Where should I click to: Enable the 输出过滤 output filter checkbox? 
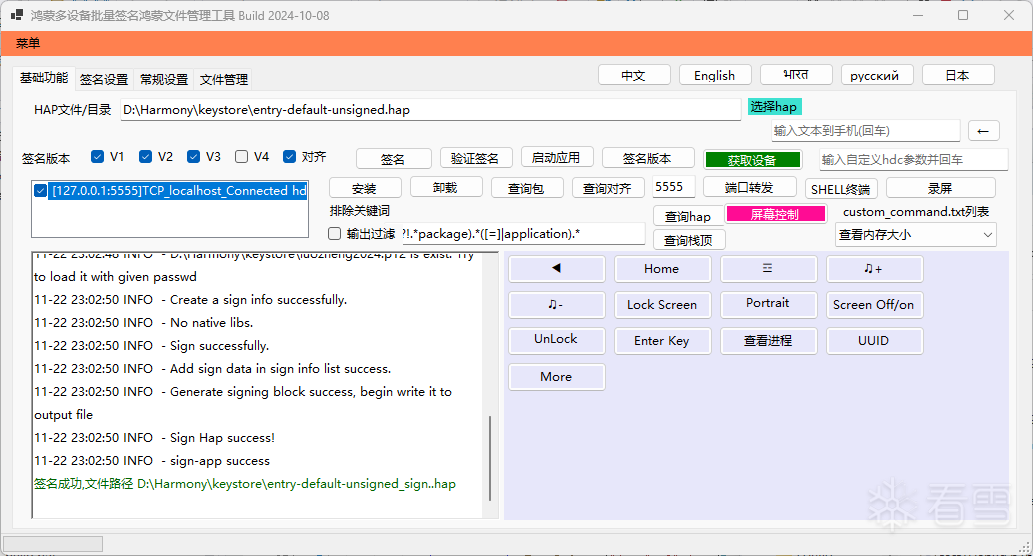coord(335,234)
